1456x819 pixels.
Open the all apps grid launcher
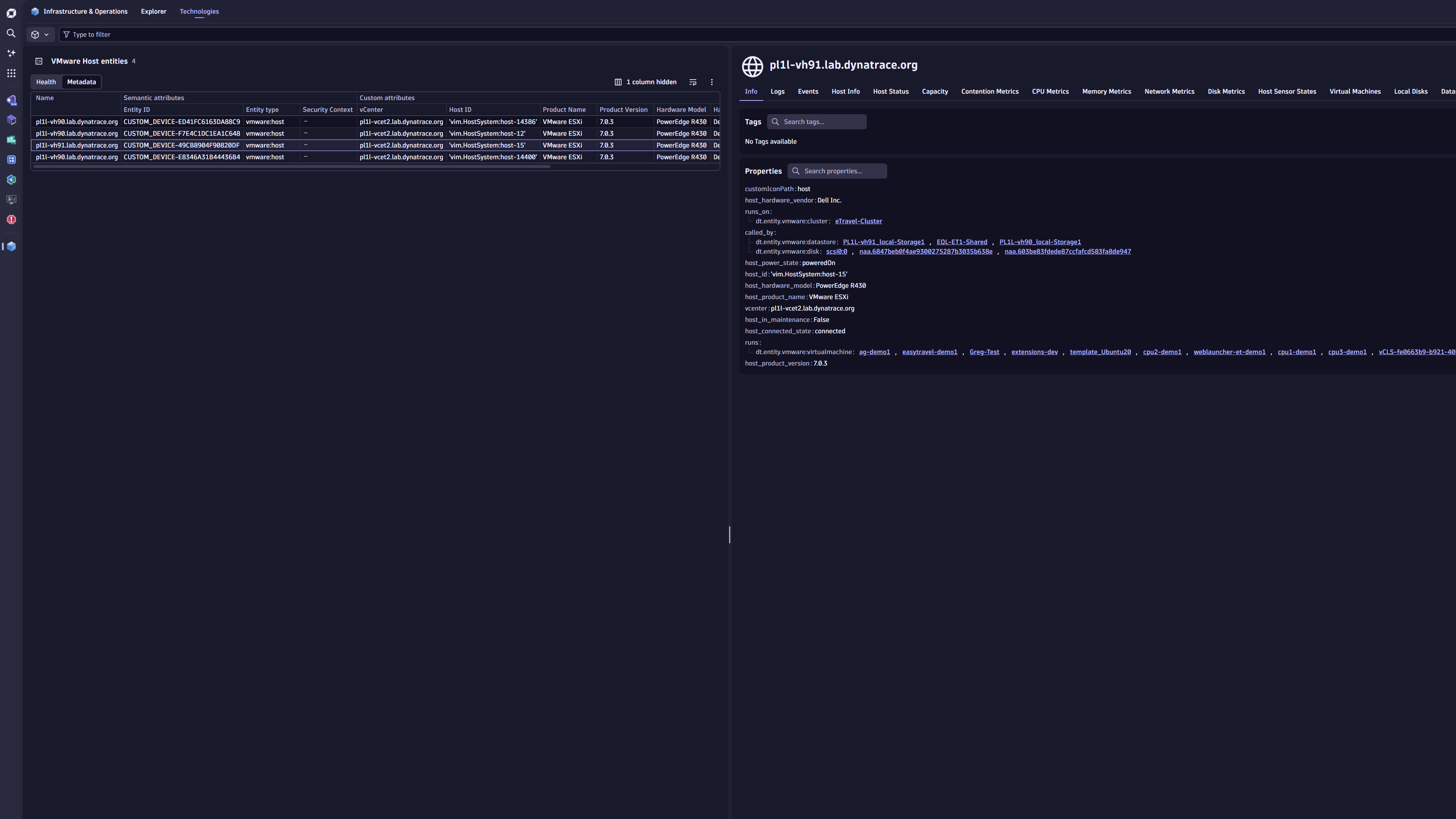click(x=11, y=73)
